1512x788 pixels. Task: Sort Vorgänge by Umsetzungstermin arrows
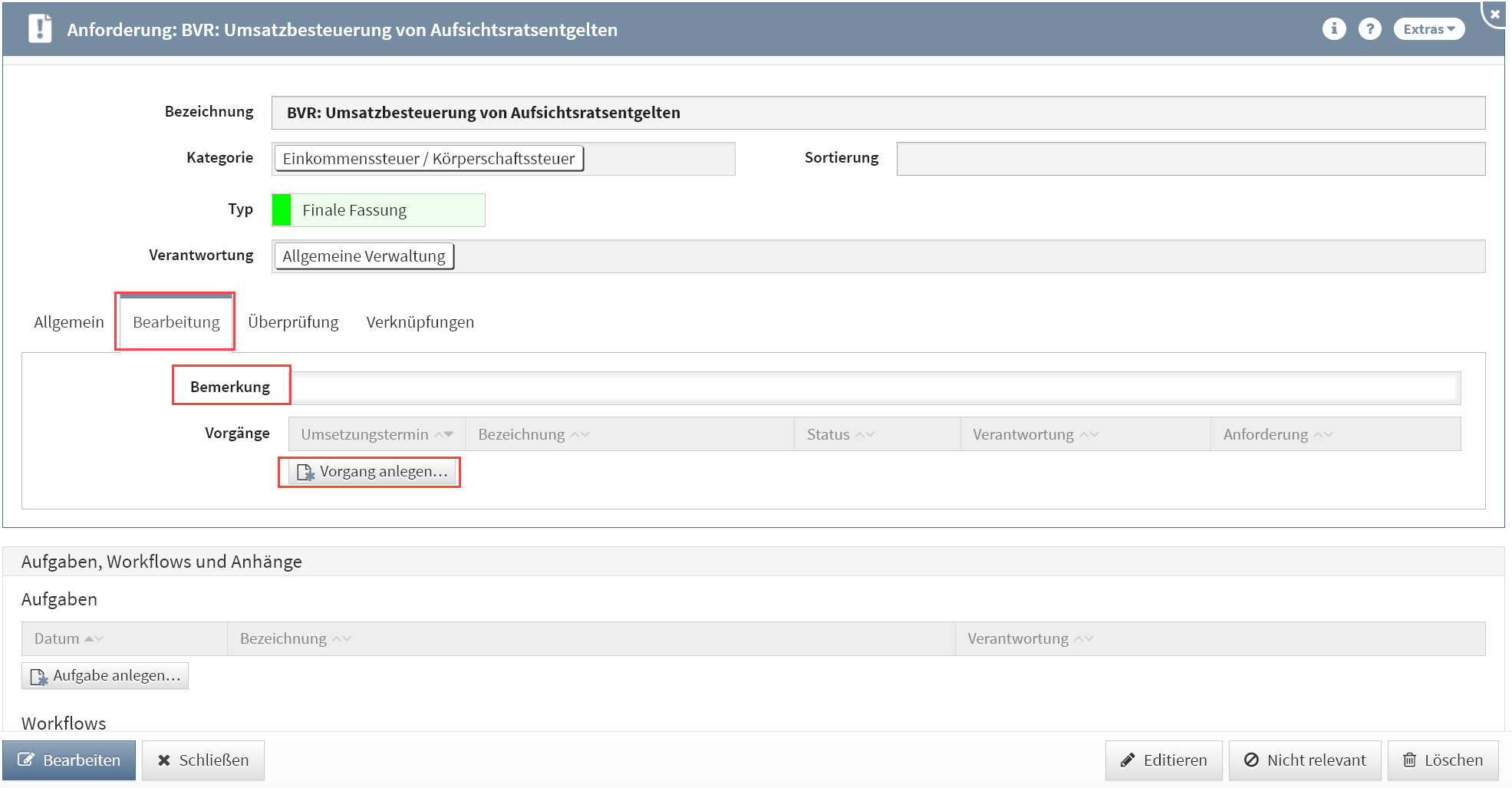click(443, 434)
